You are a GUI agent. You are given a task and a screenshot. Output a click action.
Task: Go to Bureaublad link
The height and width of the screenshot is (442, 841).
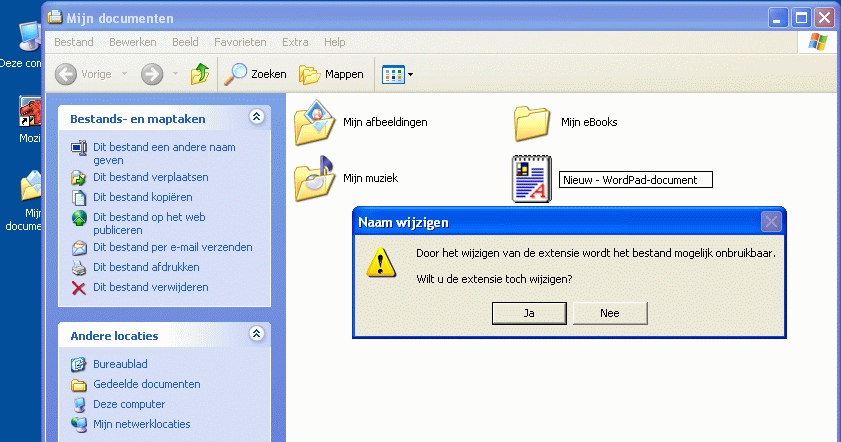point(120,364)
